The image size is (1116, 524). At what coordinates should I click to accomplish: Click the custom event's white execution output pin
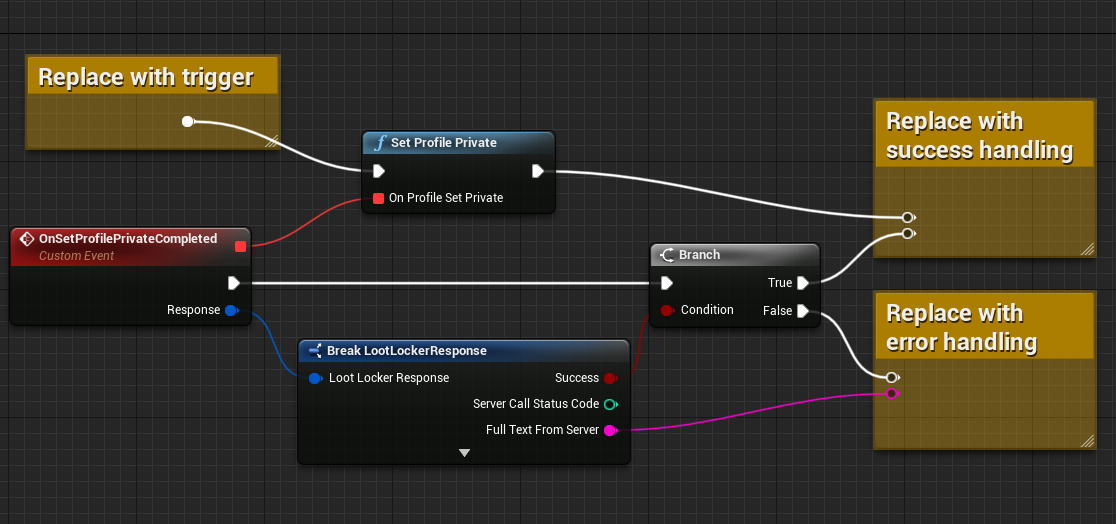234,283
